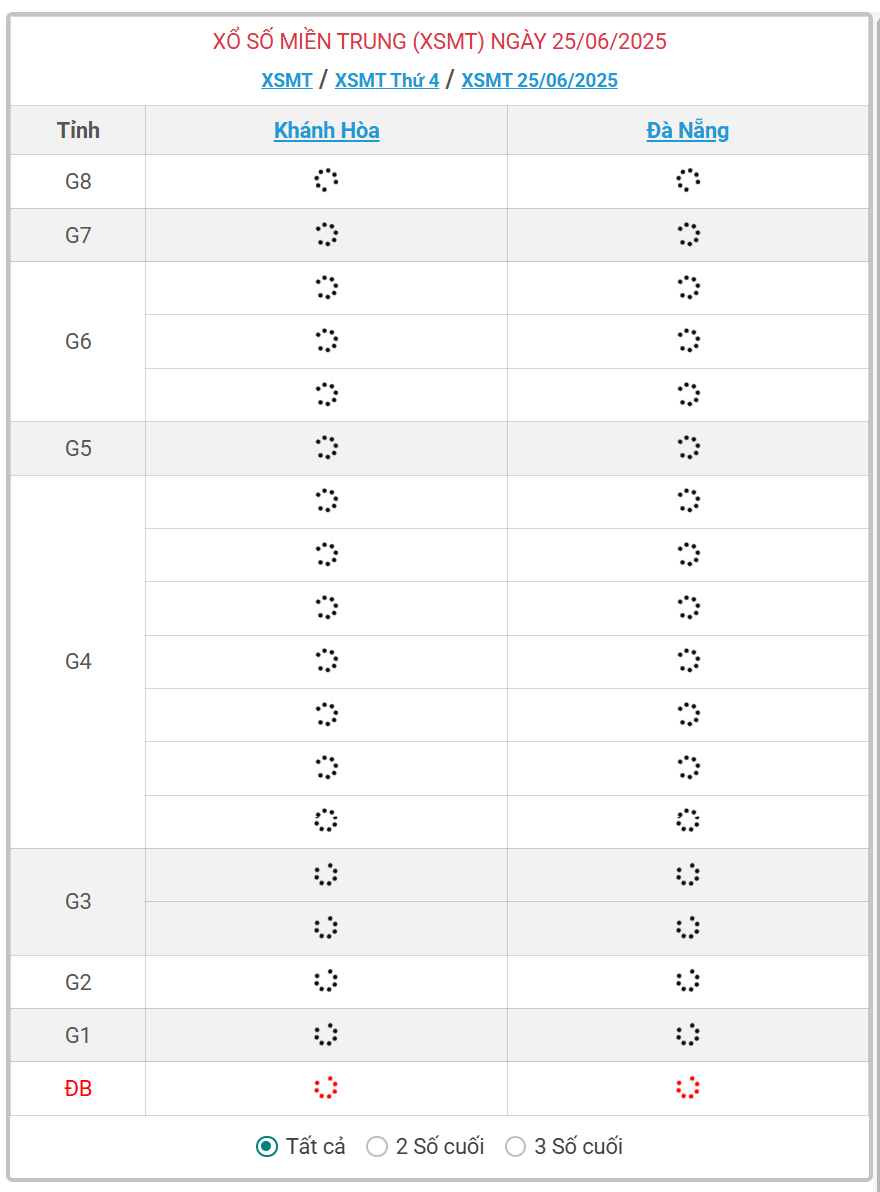The image size is (880, 1192).
Task: Open the XSMT breadcrumb link
Action: [287, 80]
